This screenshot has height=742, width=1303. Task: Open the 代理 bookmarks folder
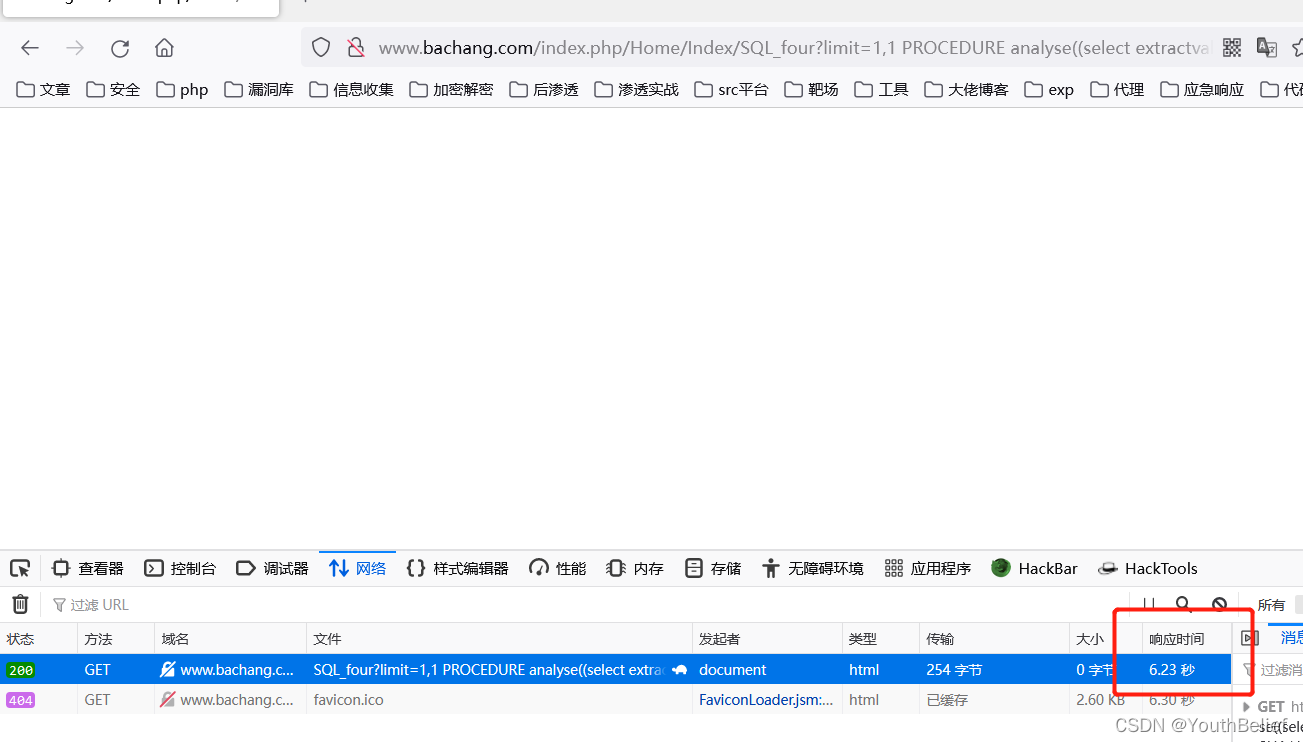(x=1117, y=89)
